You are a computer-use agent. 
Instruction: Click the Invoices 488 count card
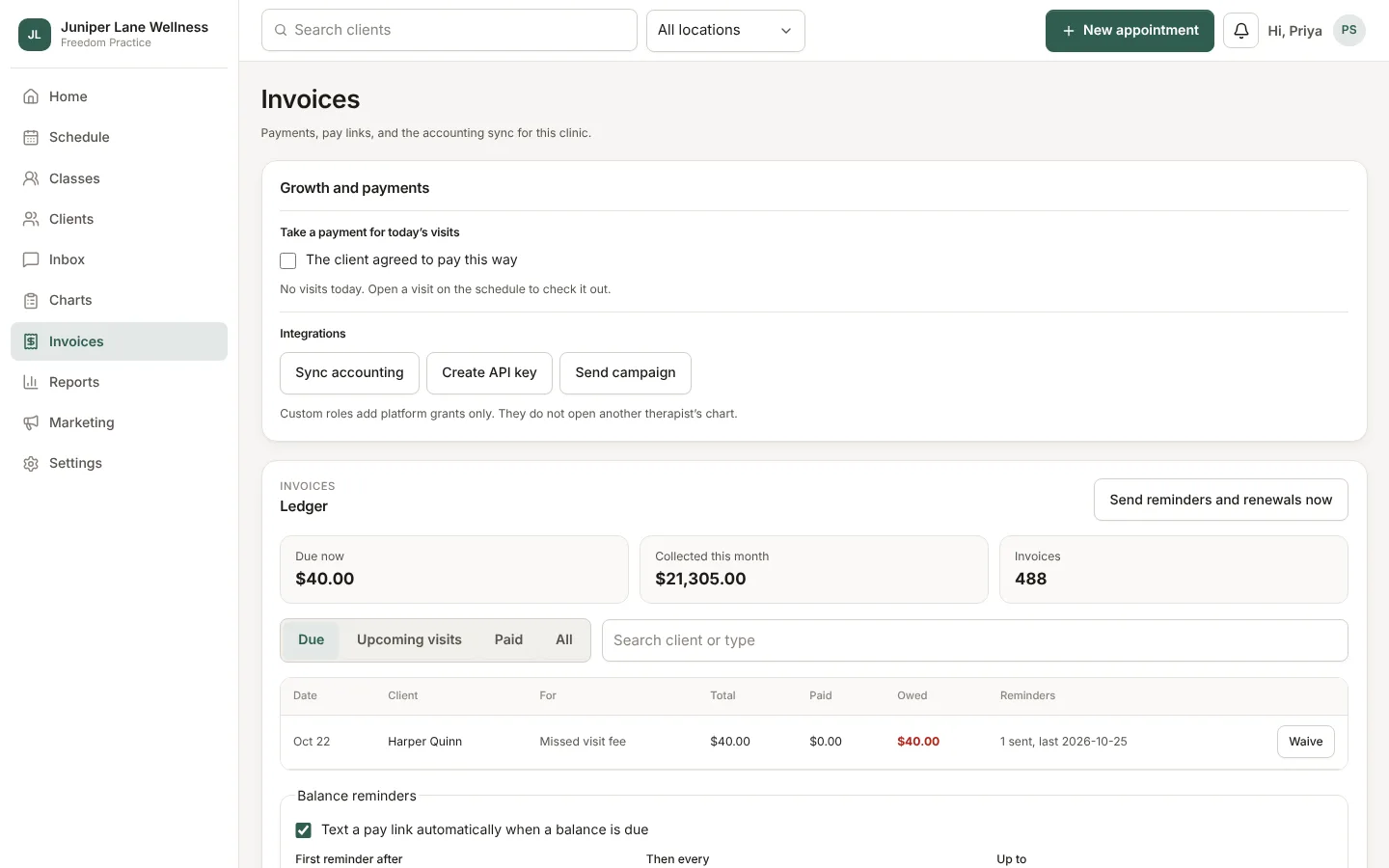[x=1174, y=569]
